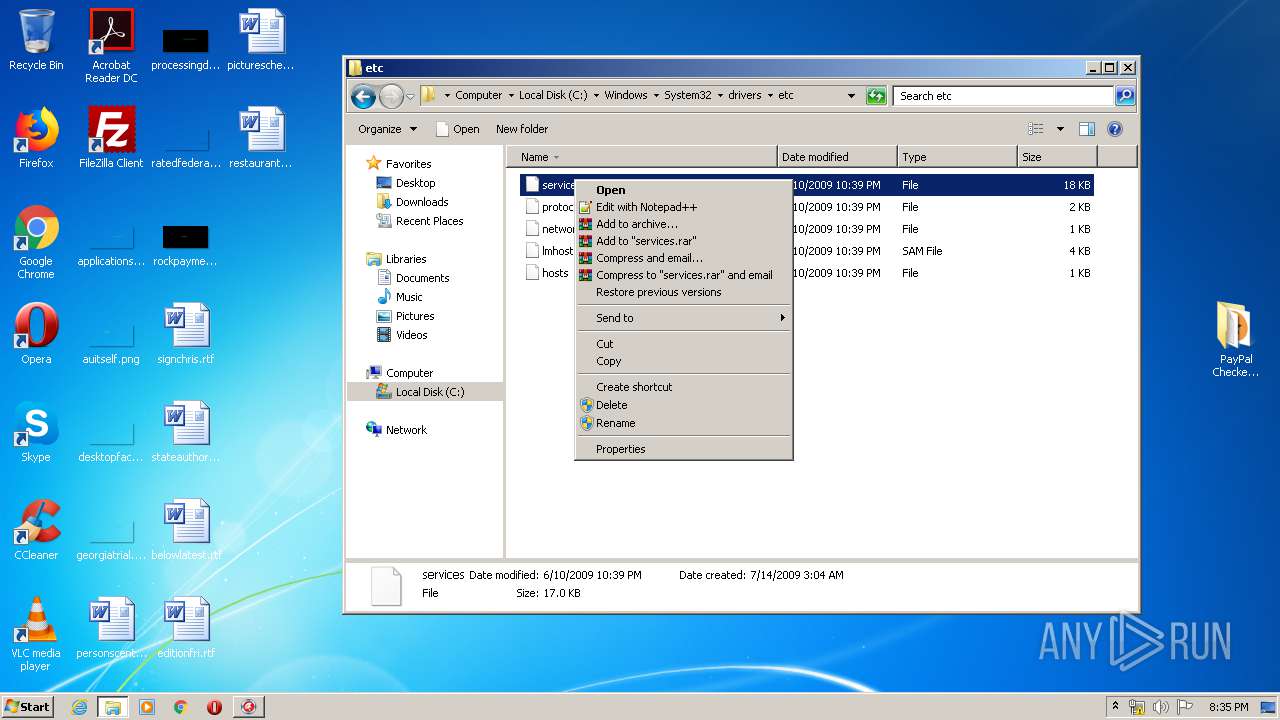Launch Opera browser from desktop
The height and width of the screenshot is (720, 1280).
(36, 334)
